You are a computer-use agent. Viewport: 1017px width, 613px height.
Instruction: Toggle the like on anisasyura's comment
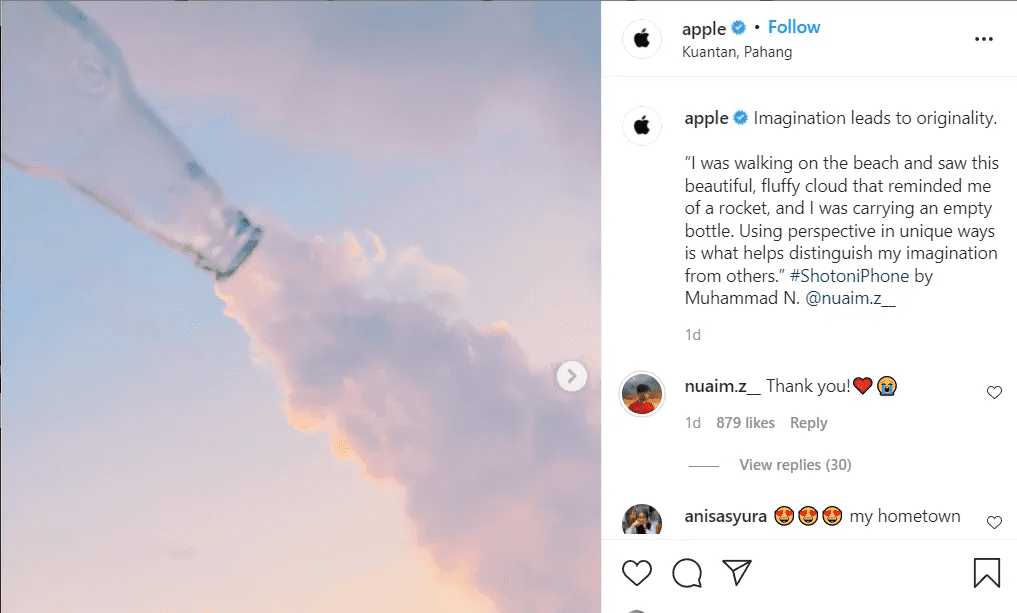coord(994,521)
